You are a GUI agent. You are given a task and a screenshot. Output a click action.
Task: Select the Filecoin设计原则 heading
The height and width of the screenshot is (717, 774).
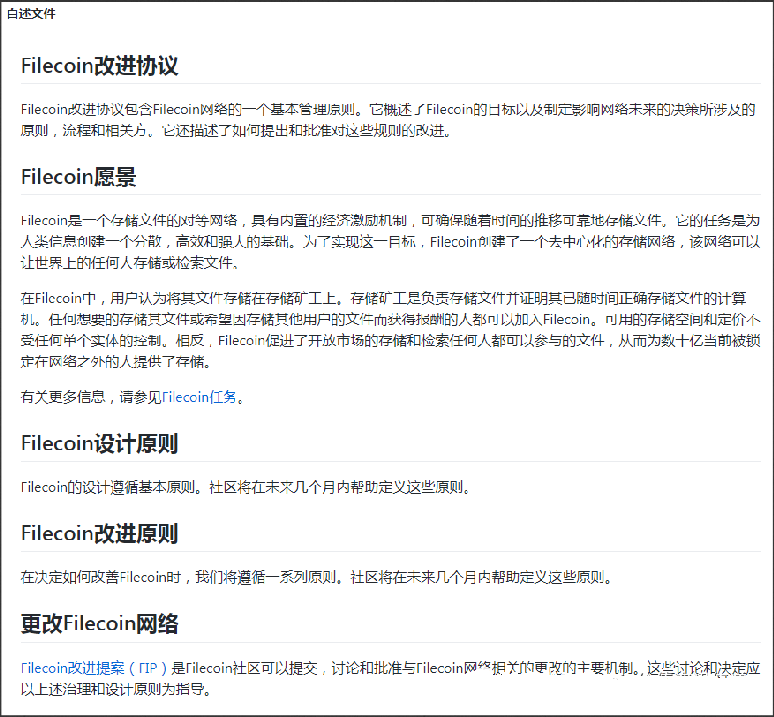tap(99, 443)
